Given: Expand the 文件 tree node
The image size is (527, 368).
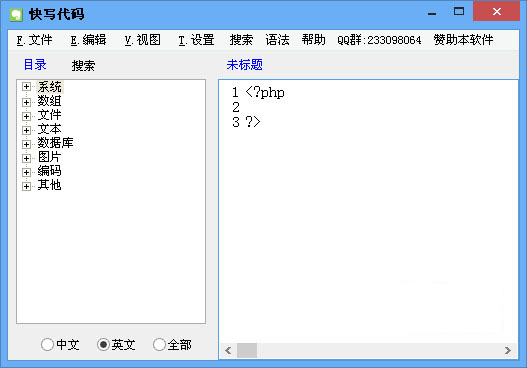Looking at the screenshot, I should click(x=26, y=116).
